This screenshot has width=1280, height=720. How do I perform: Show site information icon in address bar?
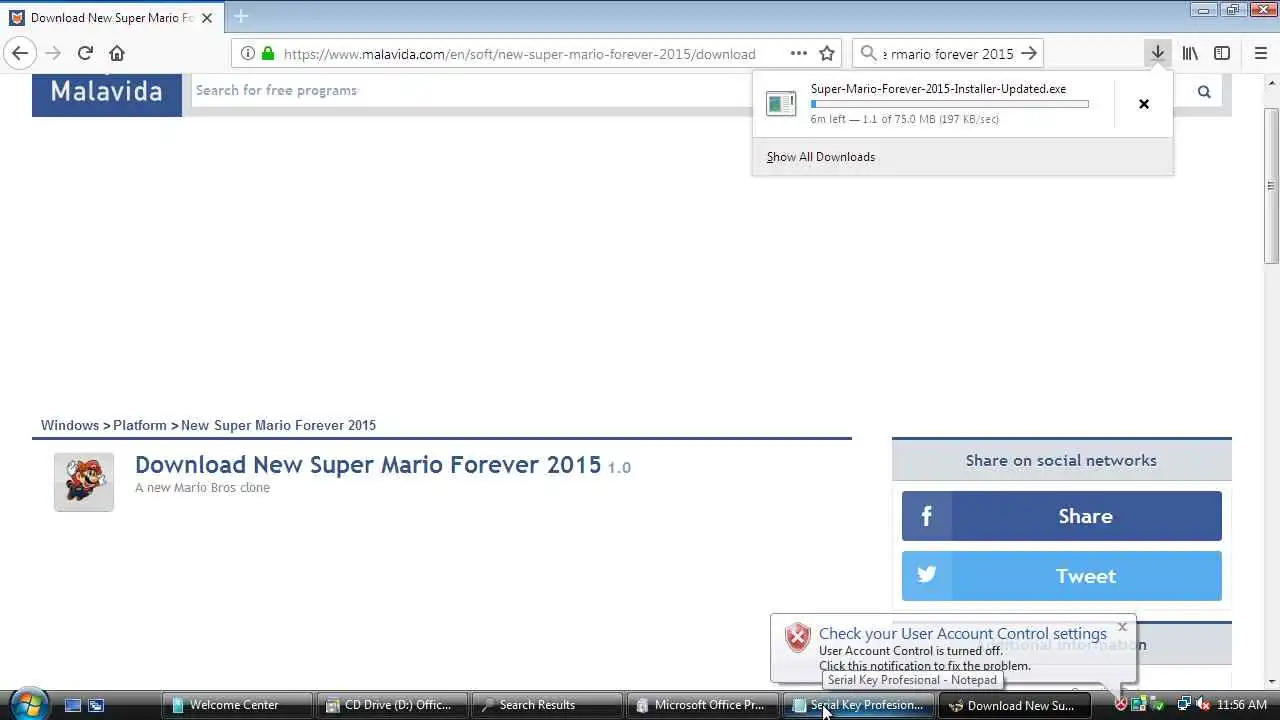pos(247,54)
